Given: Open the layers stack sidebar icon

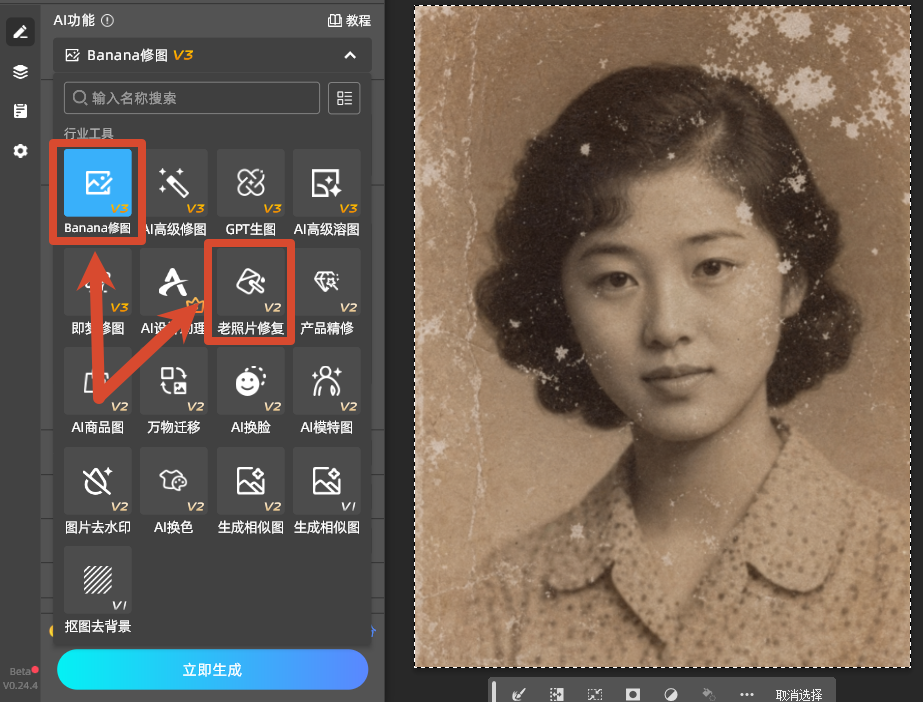Looking at the screenshot, I should [21, 72].
